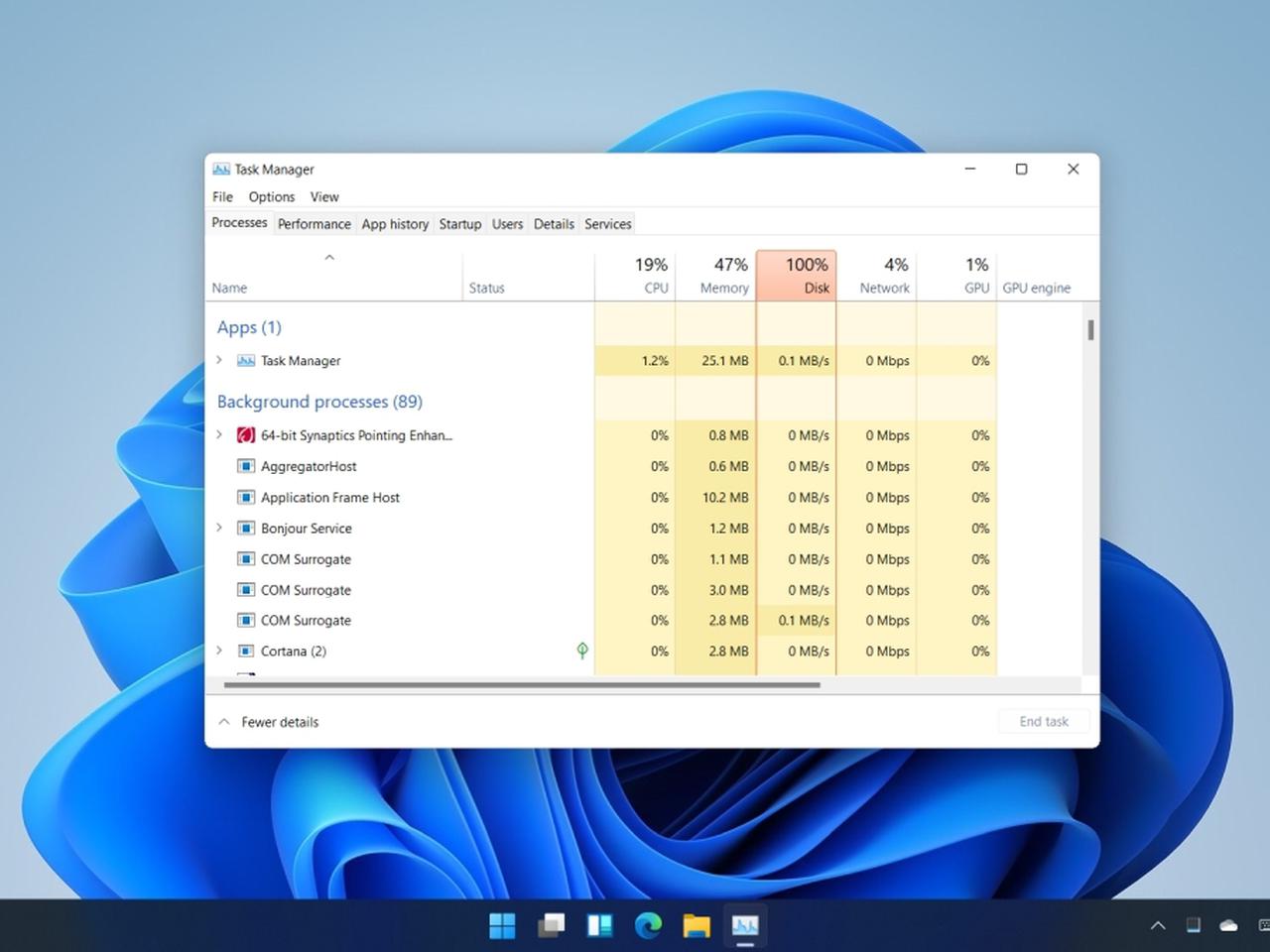Screen dimensions: 1270x952
Task: Click the 25.1 MB memory value
Action: (724, 360)
